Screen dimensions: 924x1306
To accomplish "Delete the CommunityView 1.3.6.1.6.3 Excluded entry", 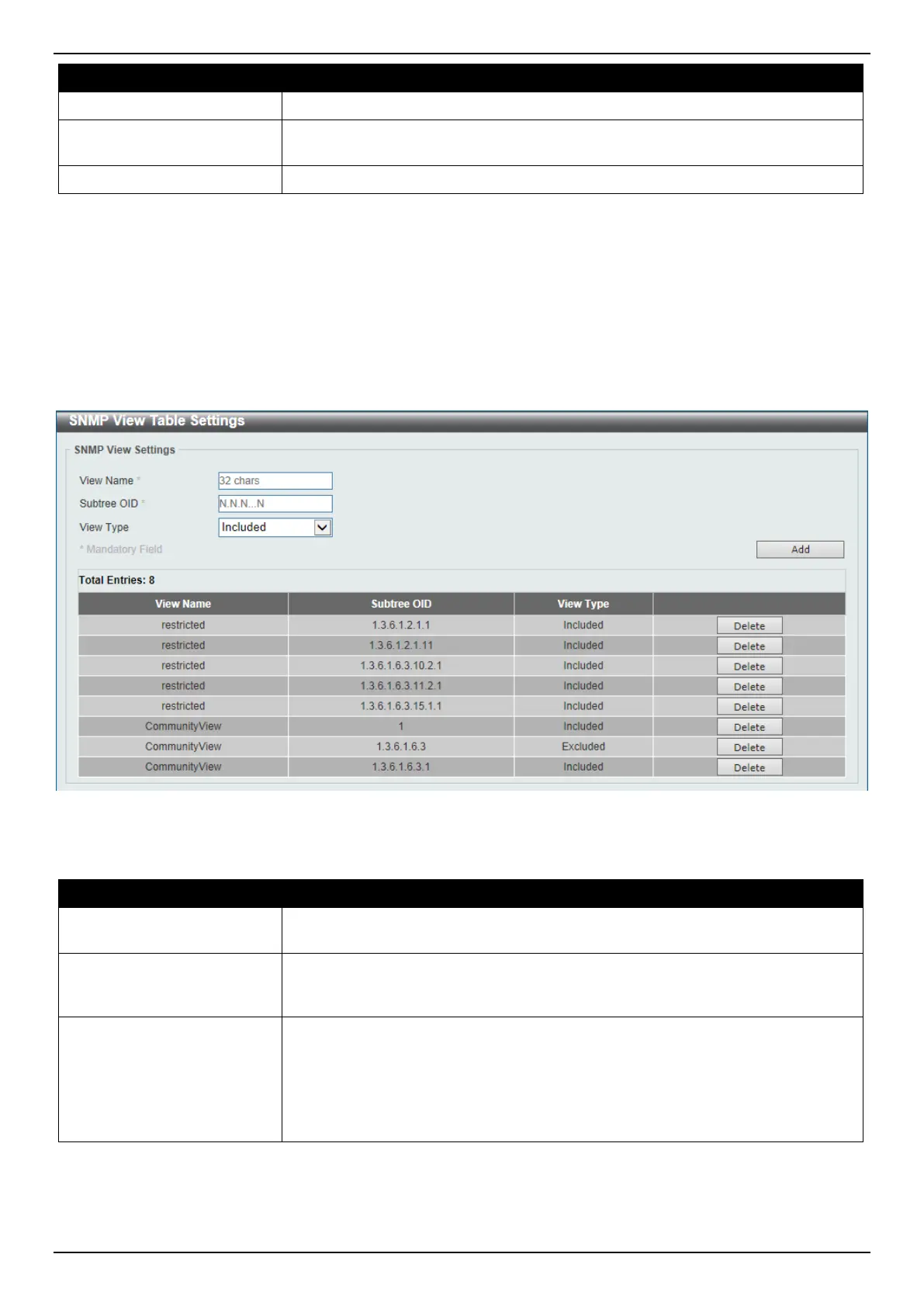I will pos(749,747).
